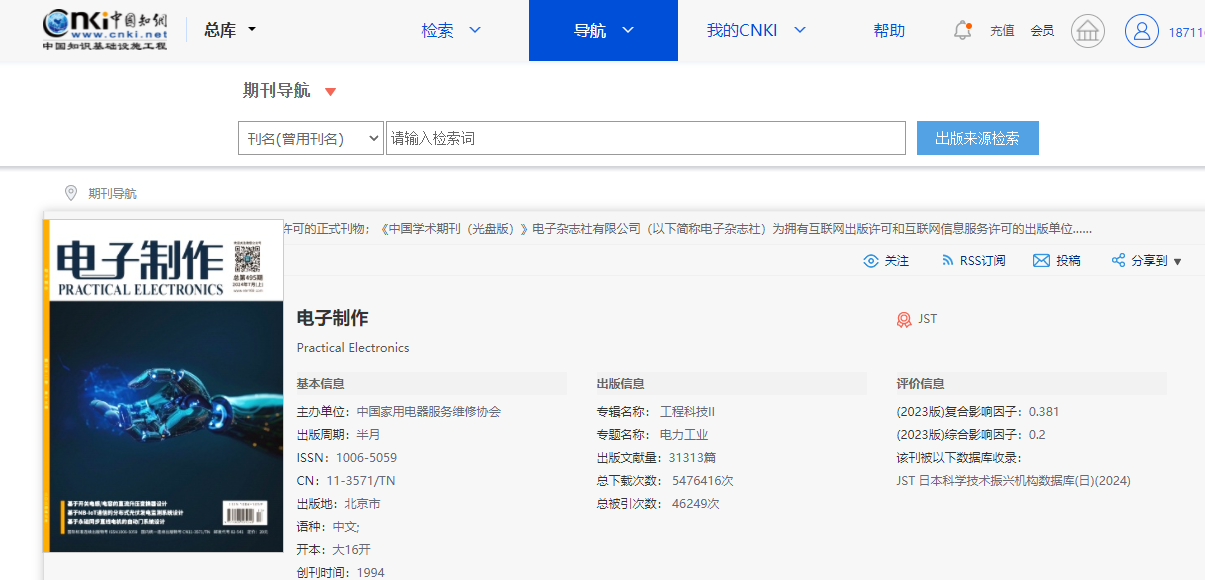Click CN value 11-3571/TN
Viewport: 1205px width, 580px height.
(360, 481)
